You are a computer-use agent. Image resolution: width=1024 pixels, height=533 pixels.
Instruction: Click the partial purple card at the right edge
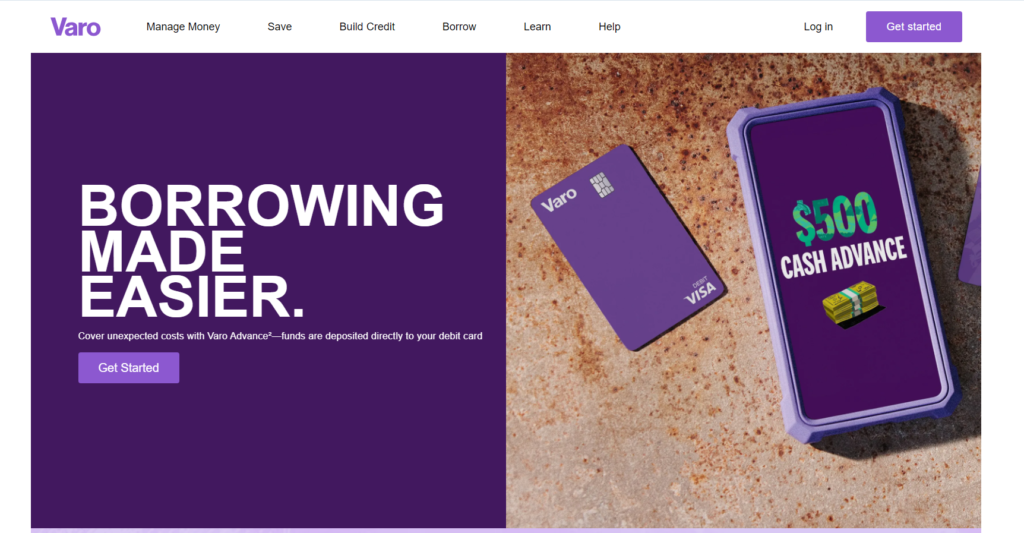(970, 227)
